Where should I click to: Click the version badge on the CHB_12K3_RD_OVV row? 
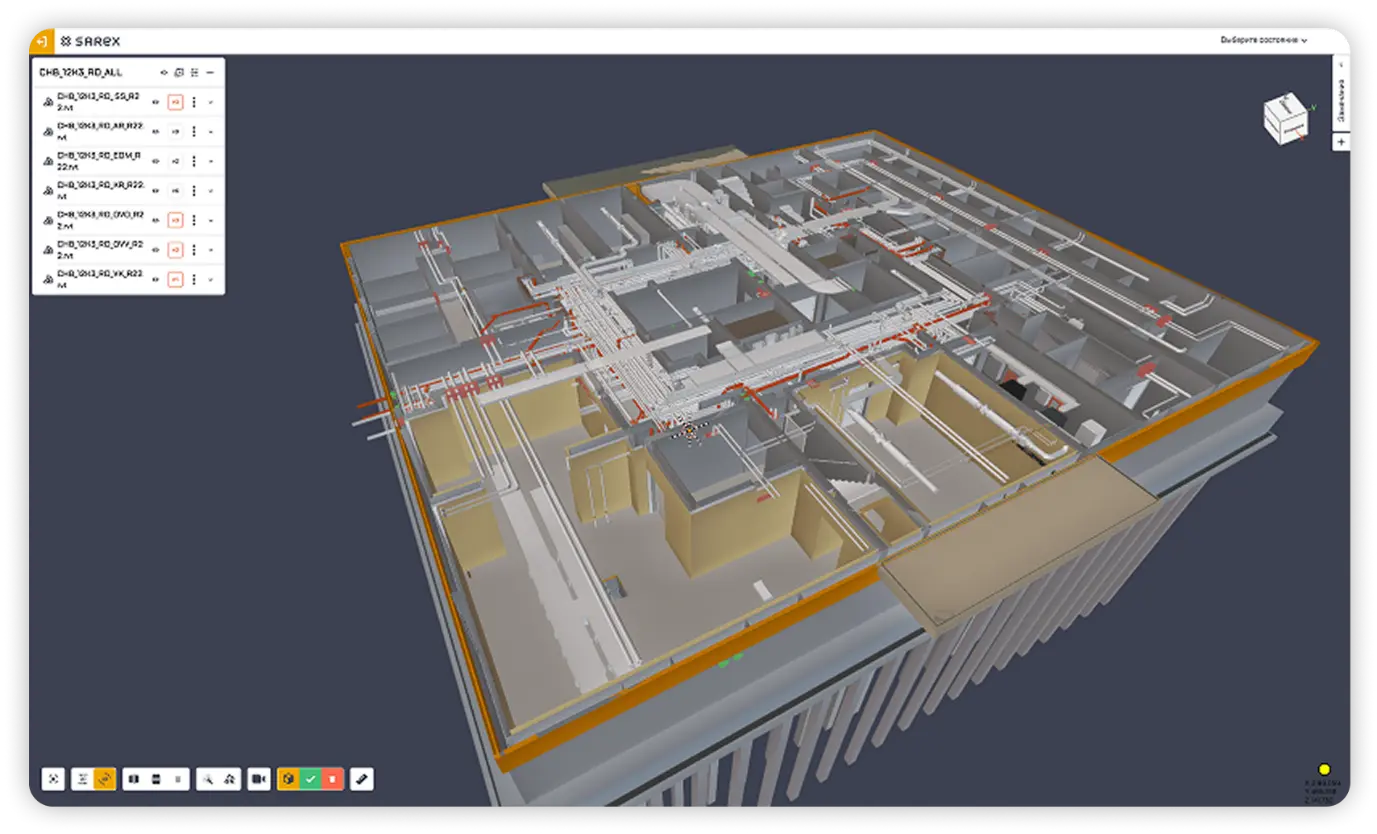175,249
